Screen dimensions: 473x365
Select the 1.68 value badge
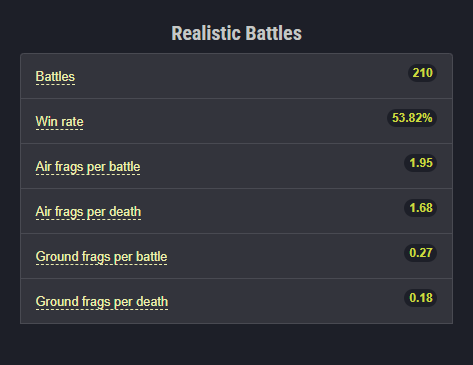click(421, 208)
